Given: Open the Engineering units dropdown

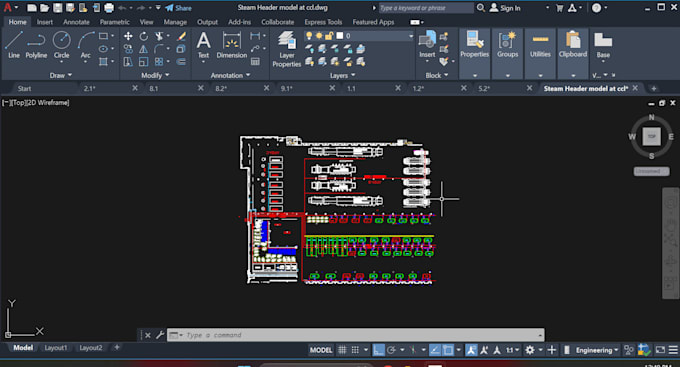Looking at the screenshot, I should pos(597,350).
